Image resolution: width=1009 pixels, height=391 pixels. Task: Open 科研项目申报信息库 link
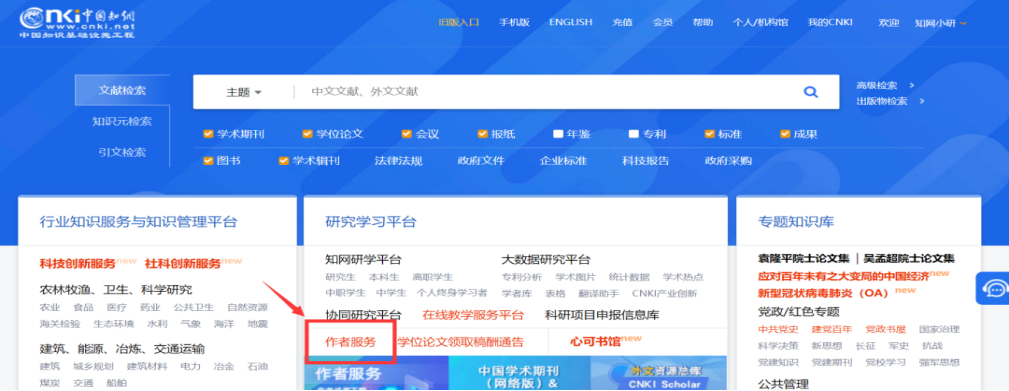[x=602, y=315]
